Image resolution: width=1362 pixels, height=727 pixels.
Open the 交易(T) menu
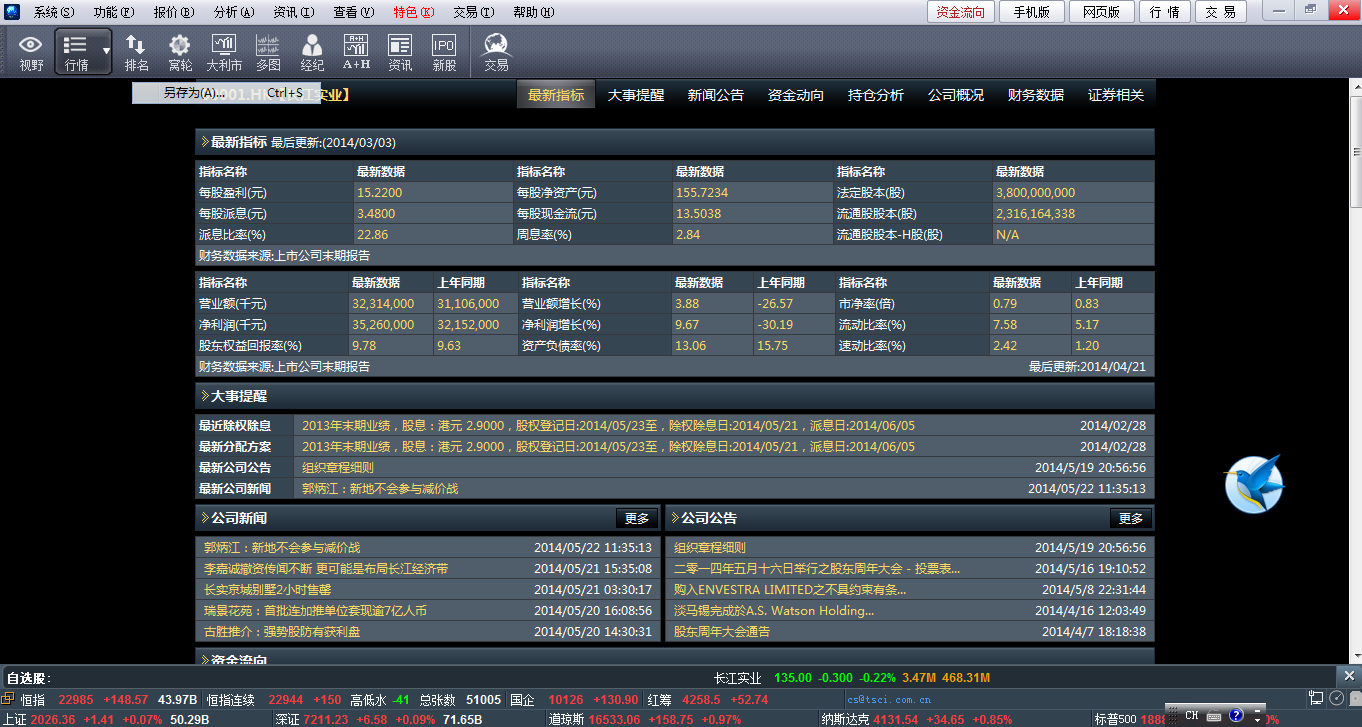(x=474, y=12)
